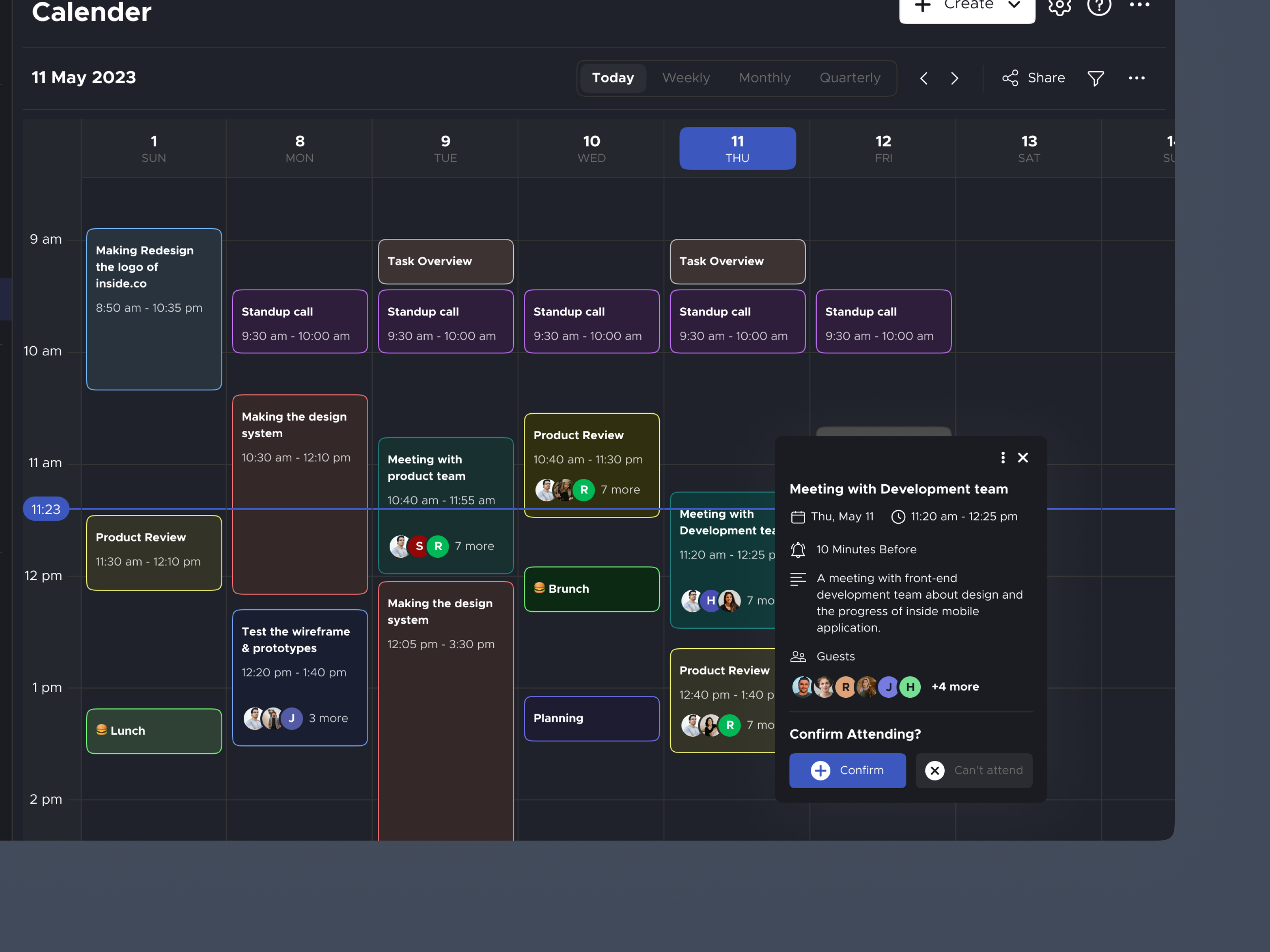Open the Share options
This screenshot has width=1270, height=952.
coord(1033,78)
